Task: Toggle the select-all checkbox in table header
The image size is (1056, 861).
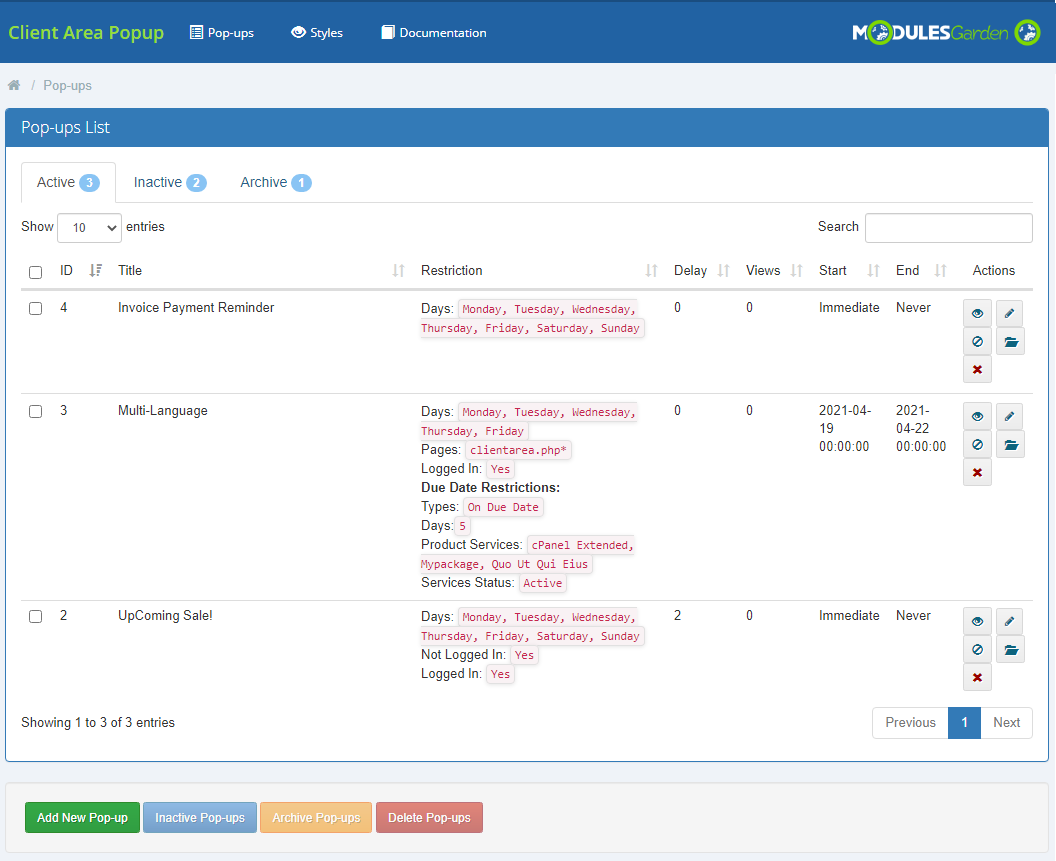Action: tap(36, 272)
